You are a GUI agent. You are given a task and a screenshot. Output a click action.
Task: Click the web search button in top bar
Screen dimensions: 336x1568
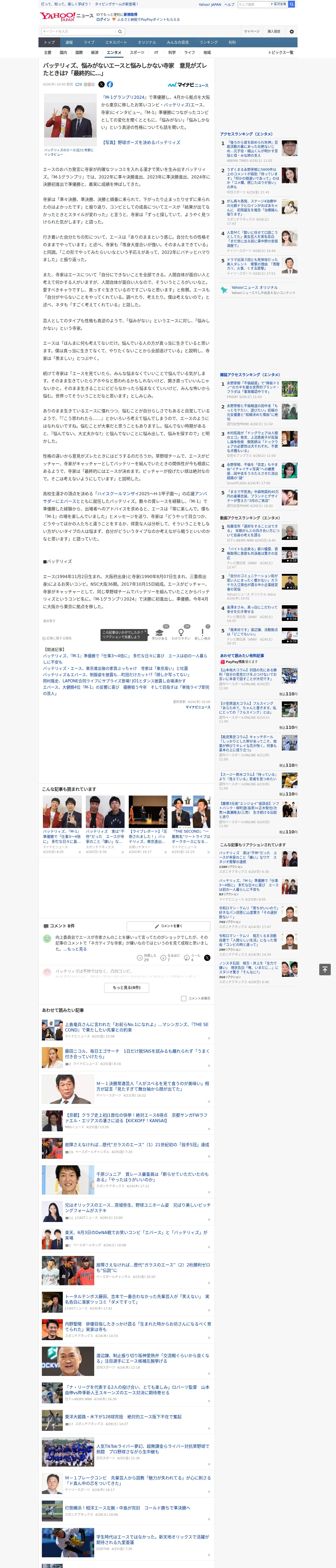292,4
